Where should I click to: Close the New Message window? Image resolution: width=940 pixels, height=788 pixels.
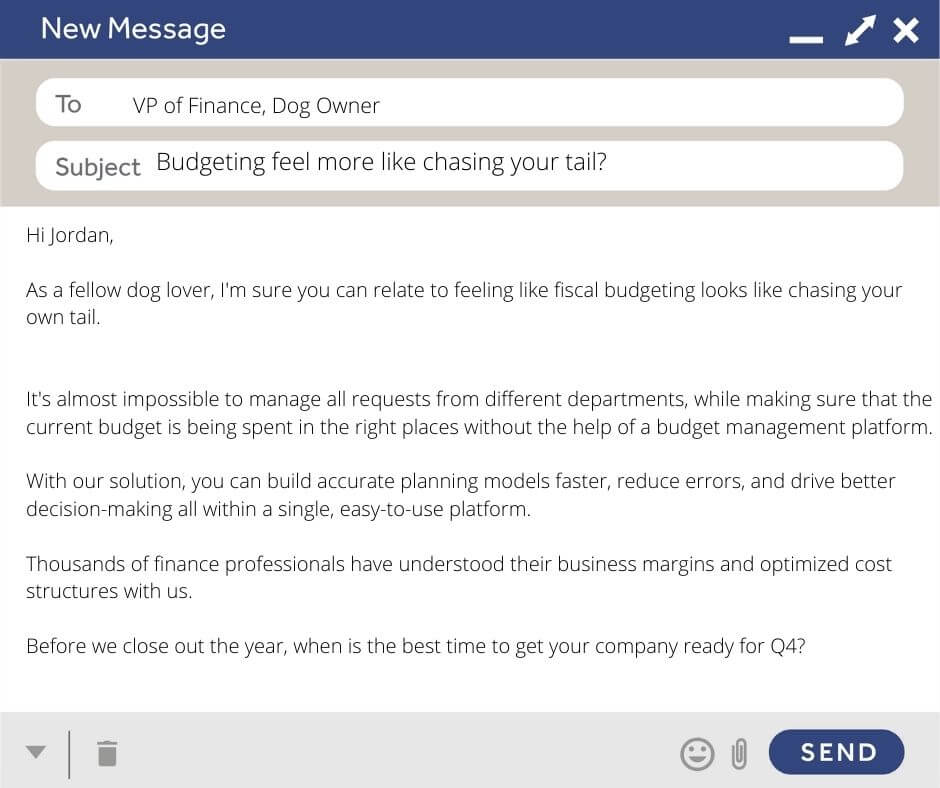click(906, 30)
